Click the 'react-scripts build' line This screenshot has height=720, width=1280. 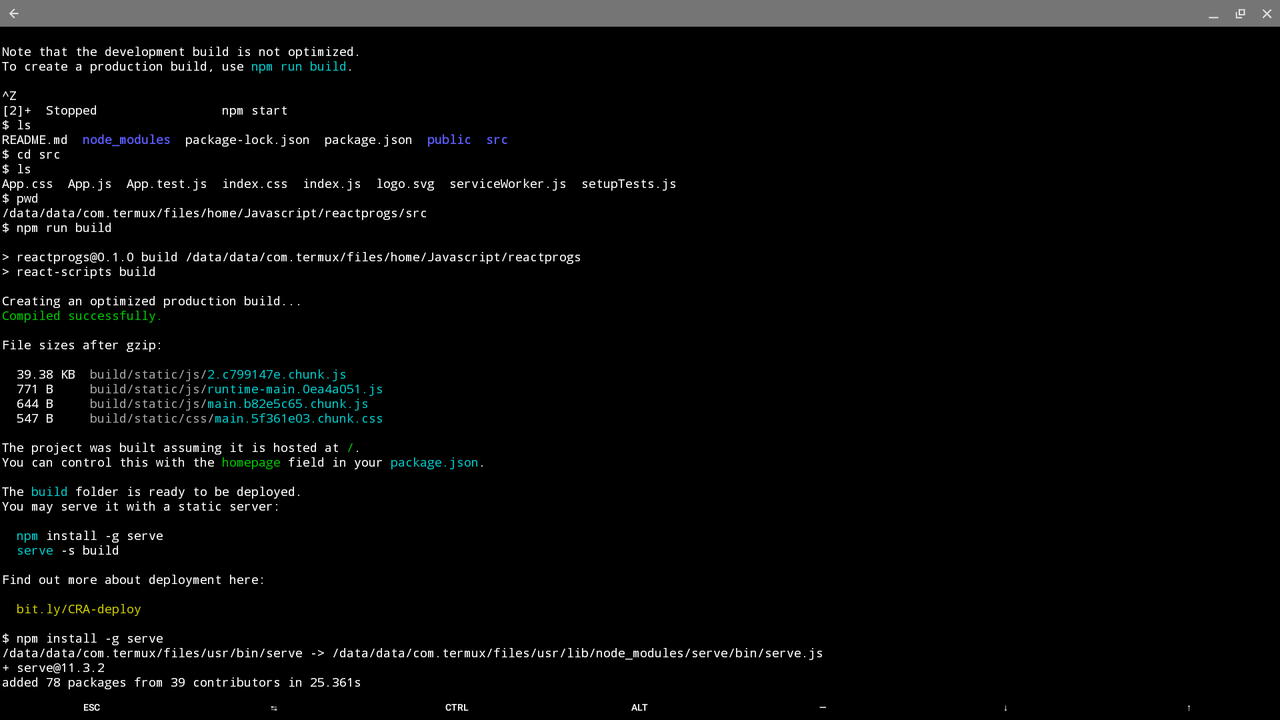(x=79, y=272)
